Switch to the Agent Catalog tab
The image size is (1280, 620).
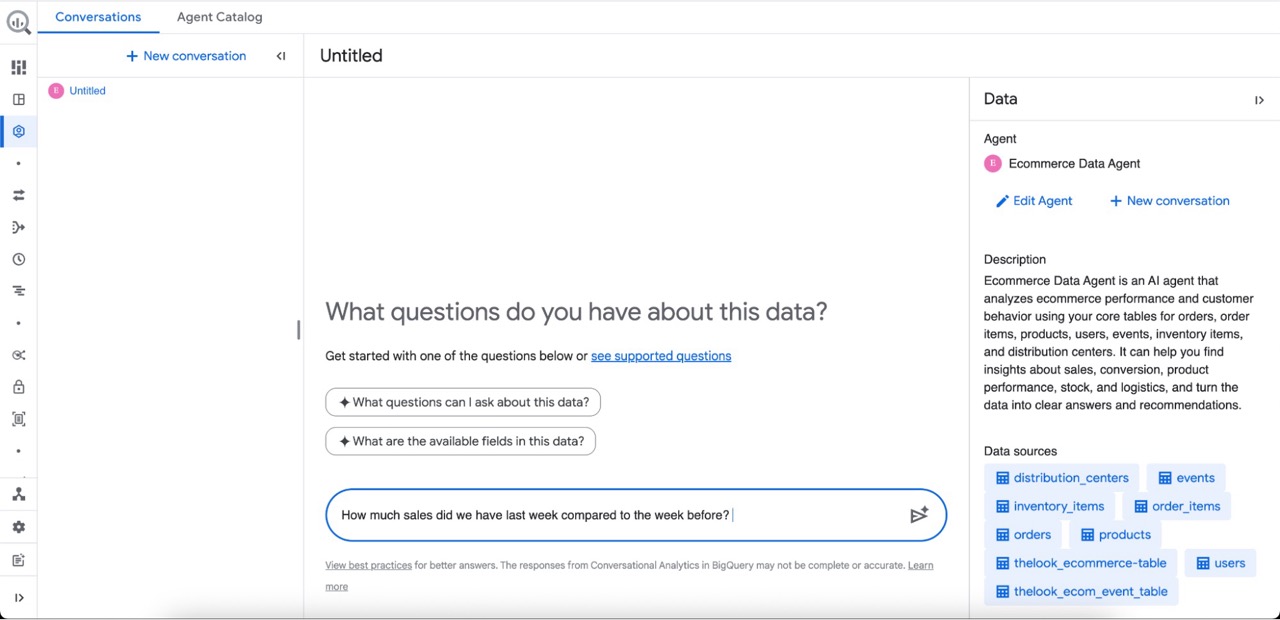click(x=219, y=17)
